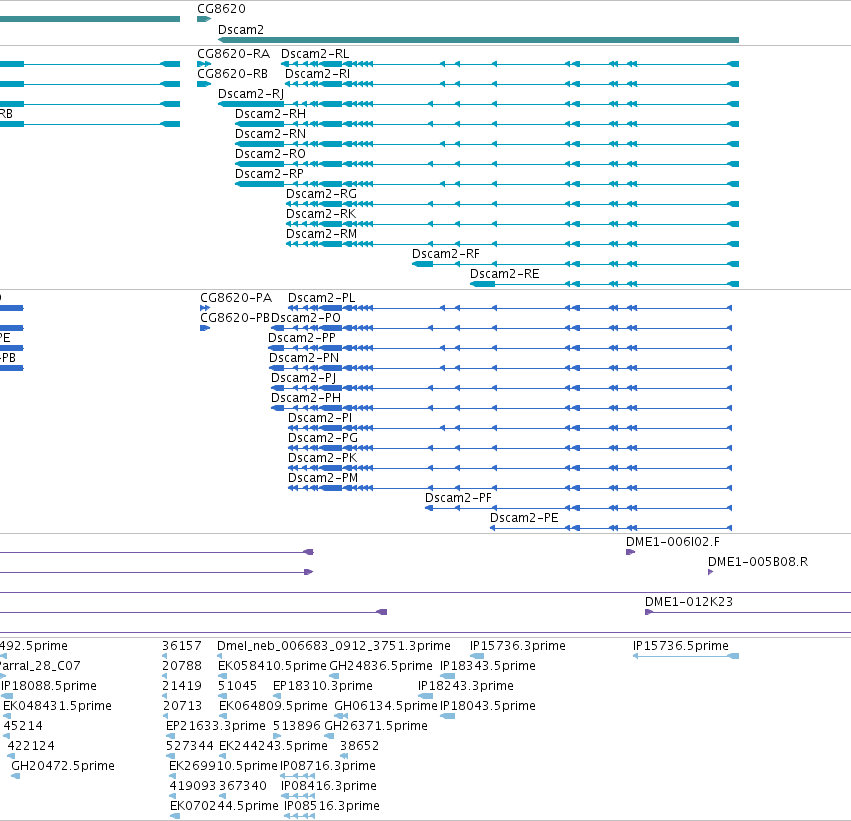Select the Dscam2-PP protein label
This screenshot has height=821, width=851.
point(302,338)
